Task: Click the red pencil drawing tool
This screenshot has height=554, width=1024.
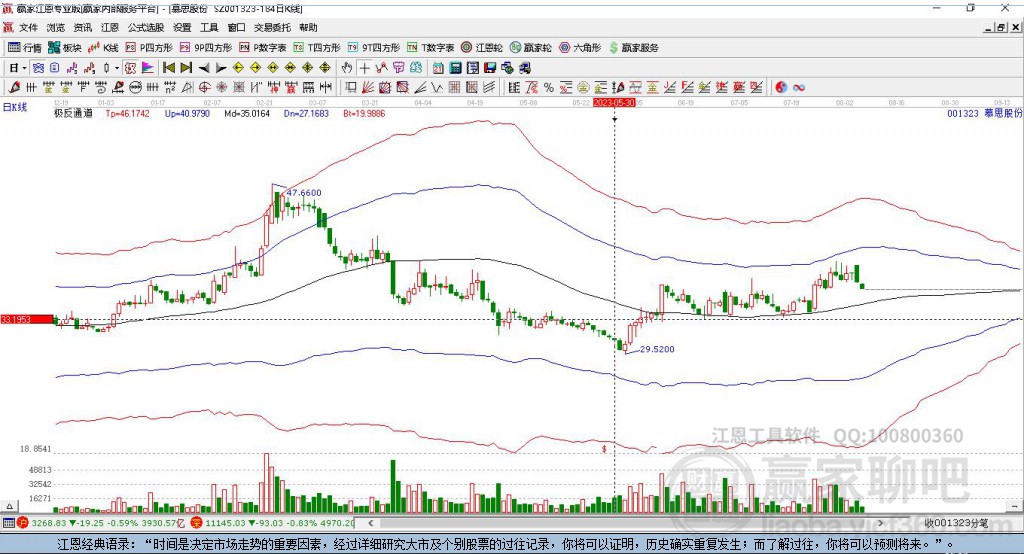Action: tap(15, 87)
